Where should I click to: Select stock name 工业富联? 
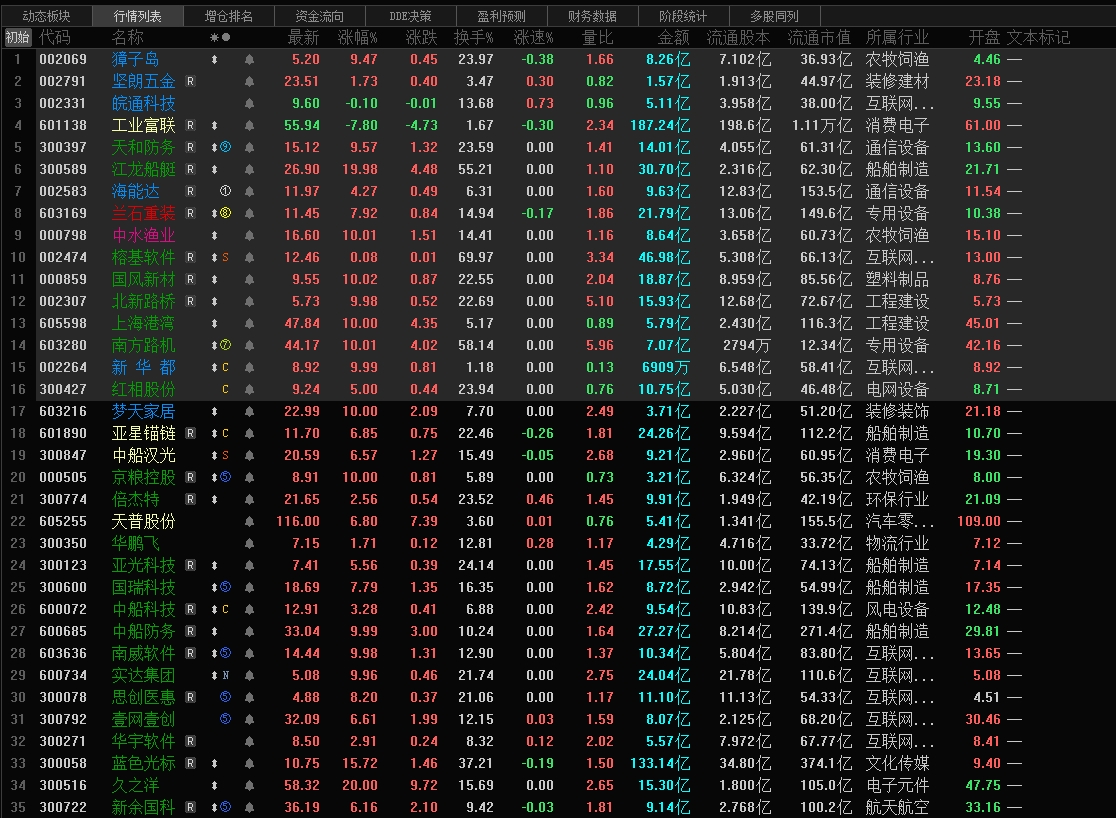[143, 125]
